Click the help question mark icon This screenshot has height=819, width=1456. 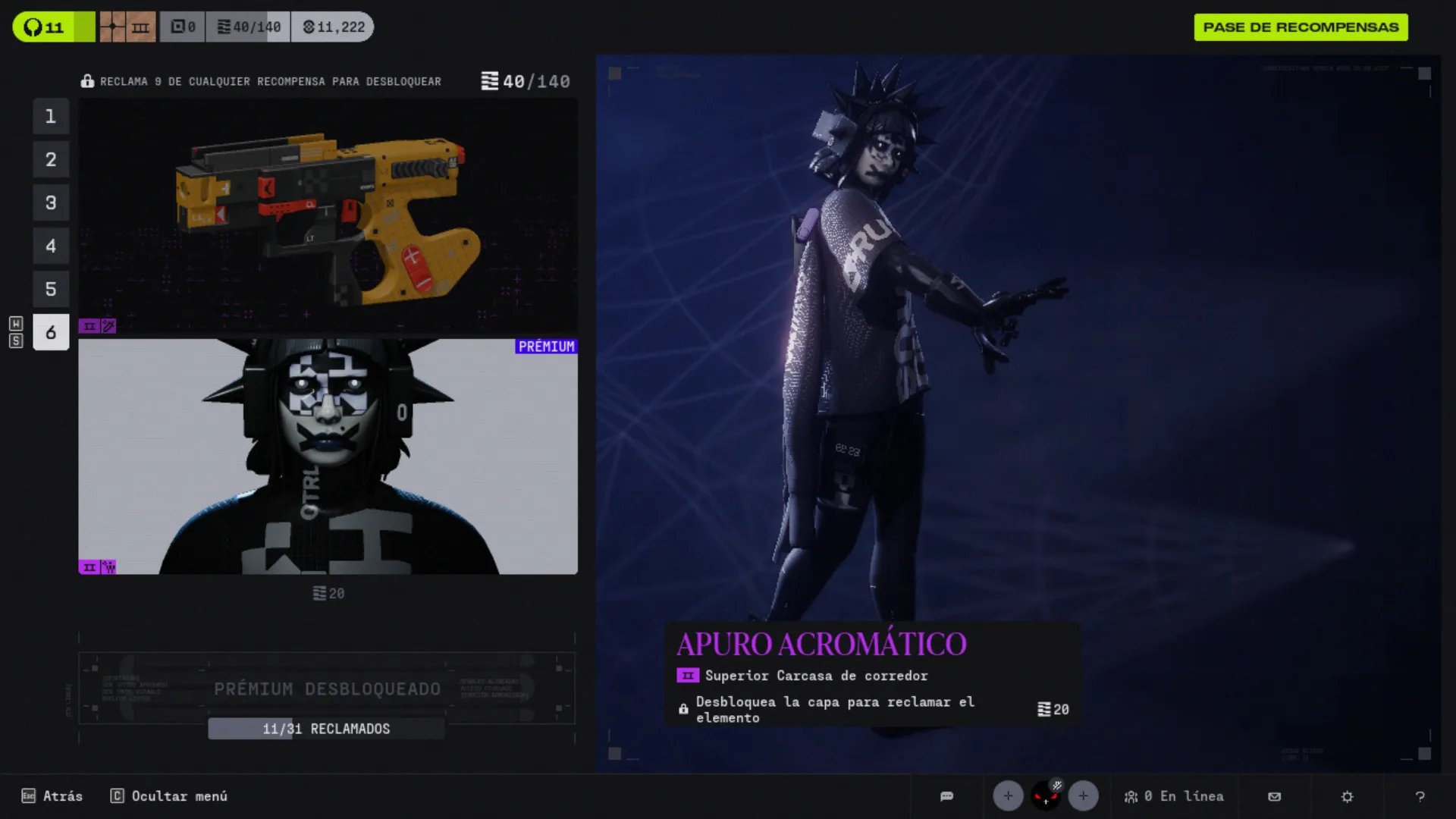click(1420, 796)
